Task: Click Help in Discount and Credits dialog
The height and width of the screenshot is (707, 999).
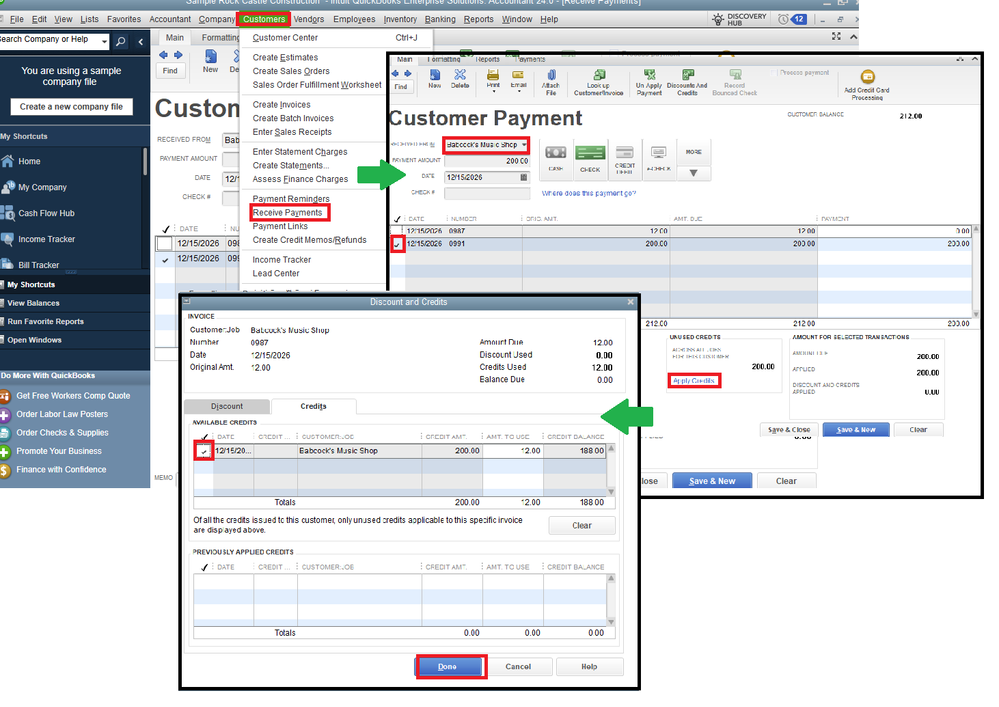Action: (589, 667)
